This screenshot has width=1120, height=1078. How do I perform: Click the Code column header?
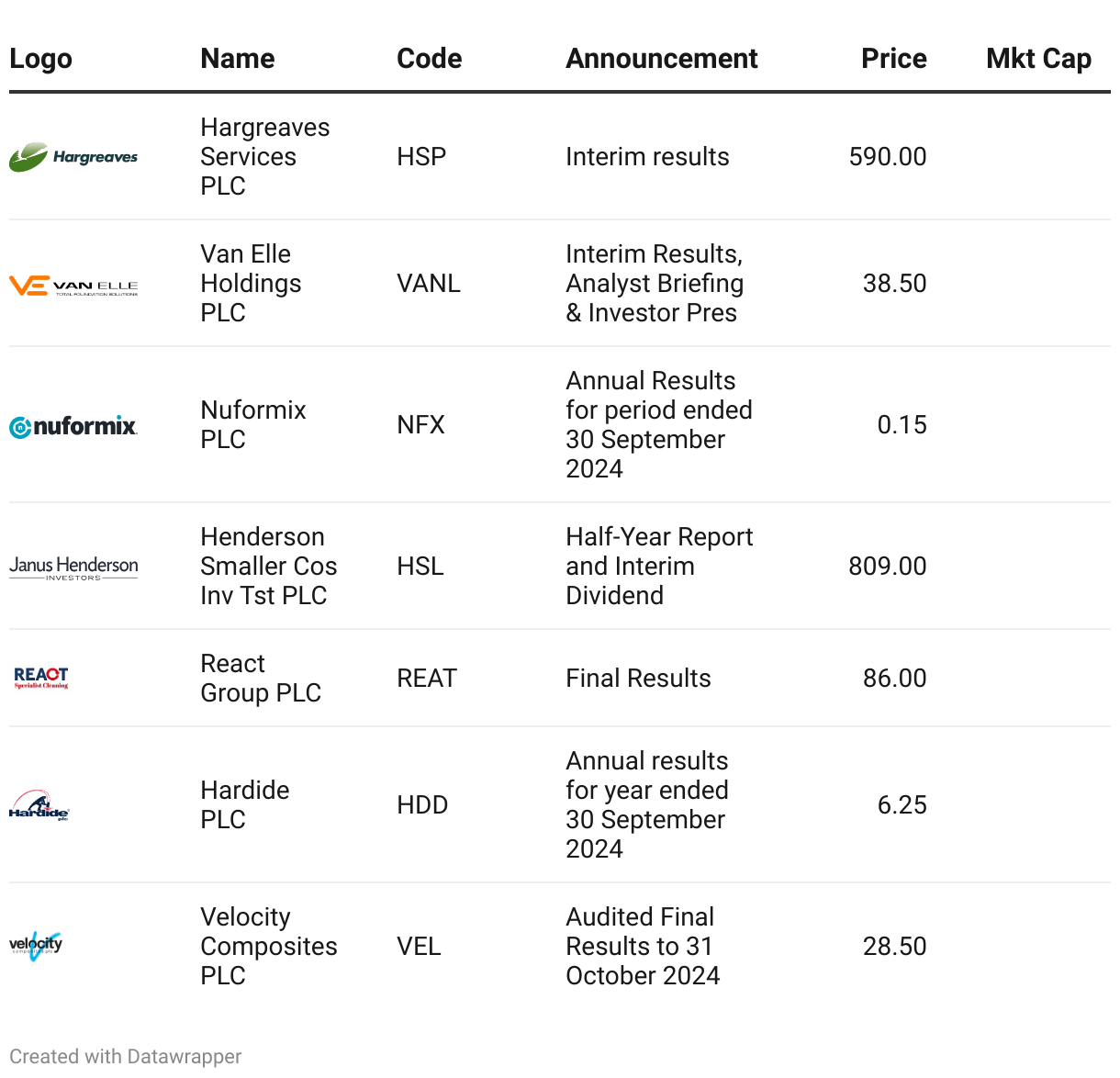coord(429,59)
